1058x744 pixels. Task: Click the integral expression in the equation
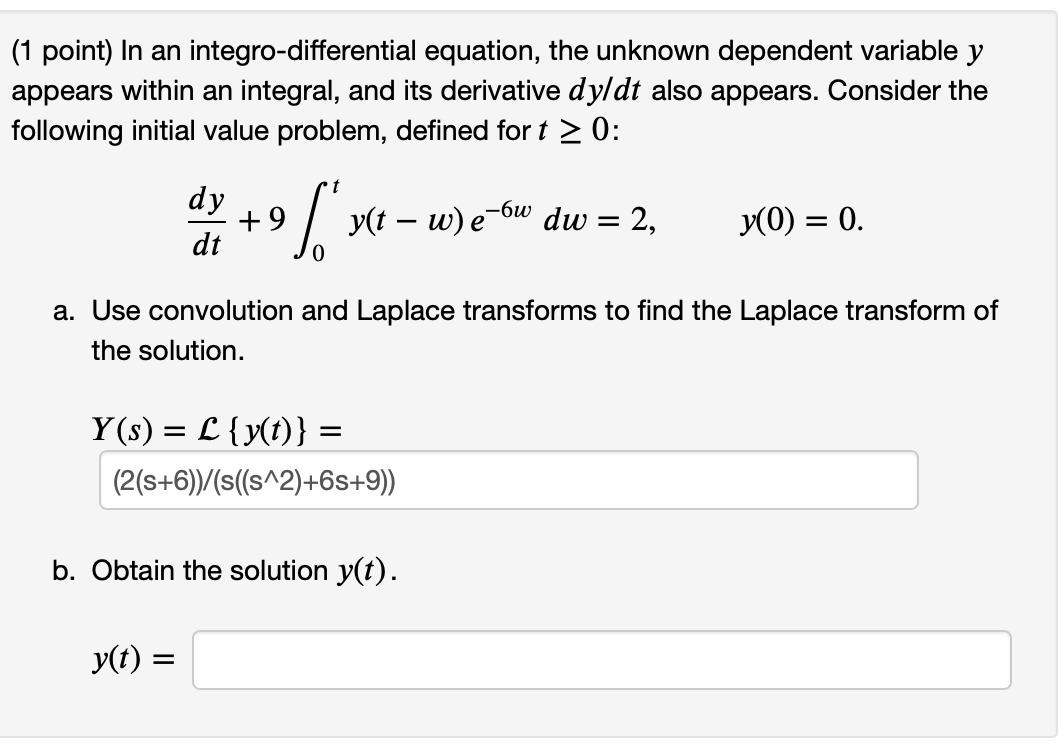(400, 218)
